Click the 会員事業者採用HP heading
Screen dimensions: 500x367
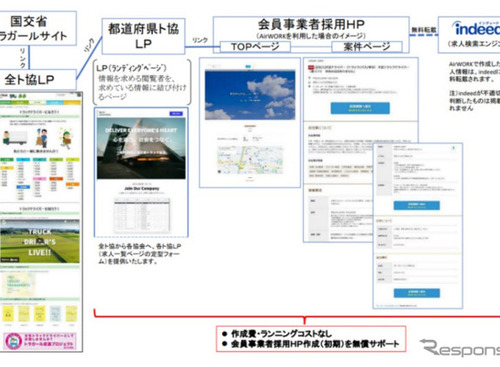311,24
